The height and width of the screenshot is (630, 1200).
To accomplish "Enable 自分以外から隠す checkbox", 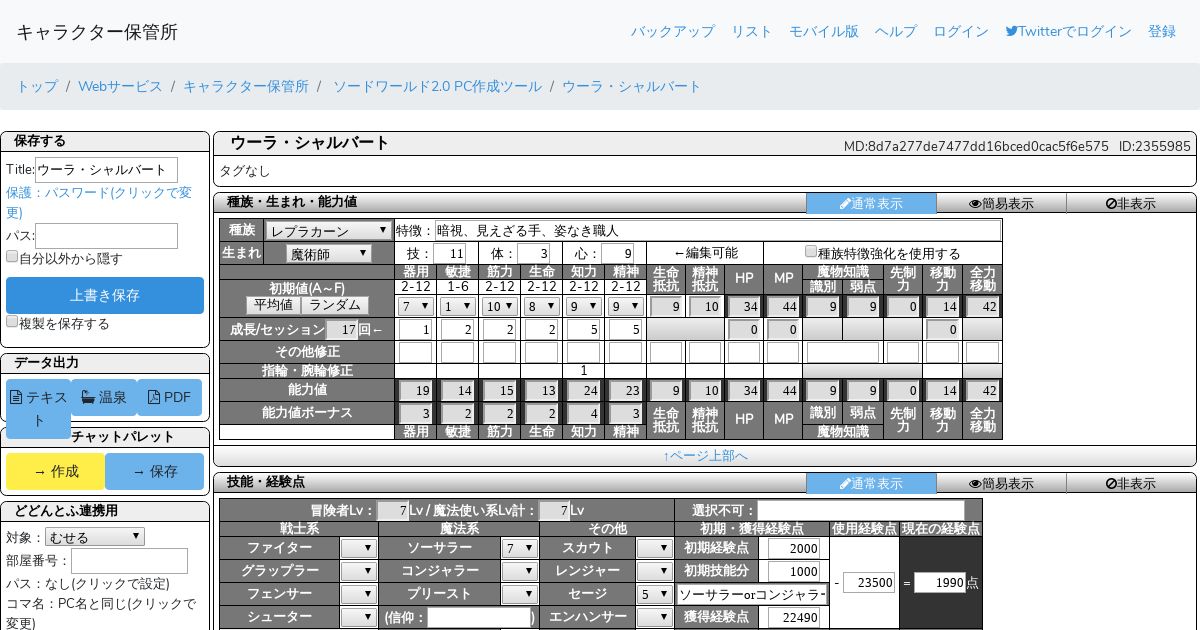I will click(12, 257).
